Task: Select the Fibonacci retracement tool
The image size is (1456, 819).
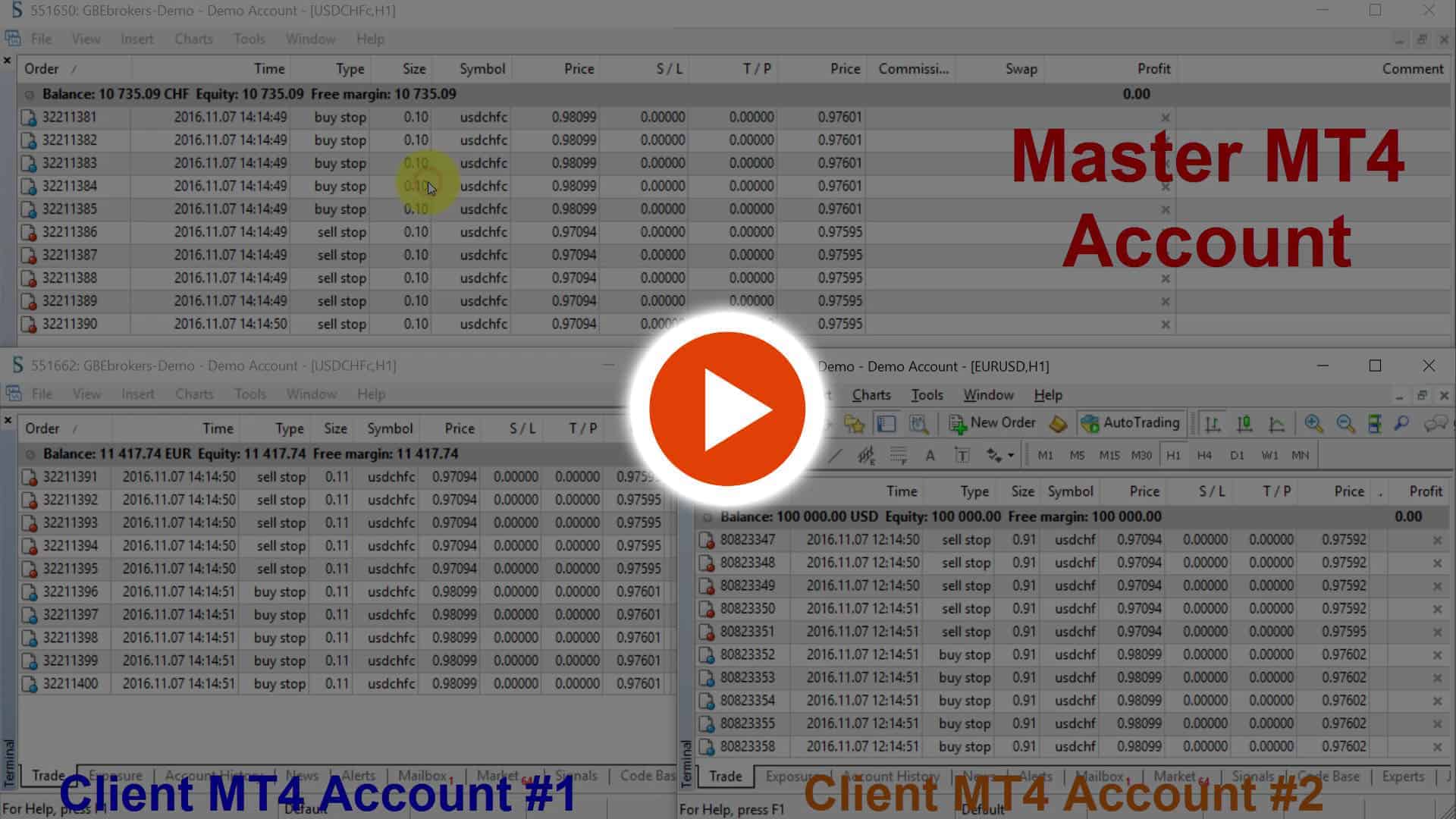Action: 899,455
